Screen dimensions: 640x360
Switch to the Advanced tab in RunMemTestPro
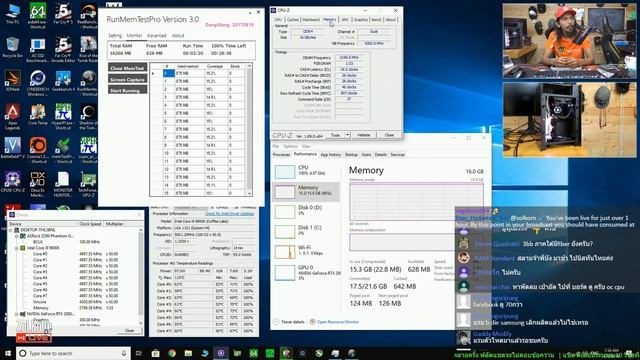click(x=156, y=36)
